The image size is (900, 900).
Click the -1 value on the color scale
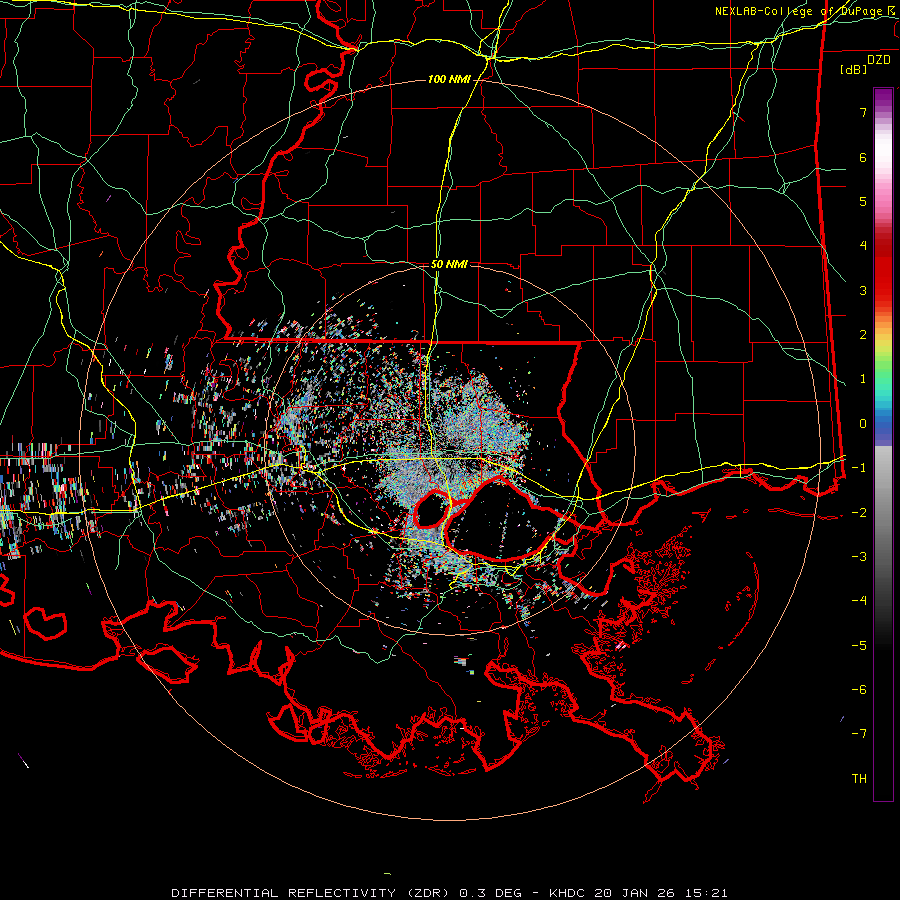pyautogui.click(x=859, y=468)
